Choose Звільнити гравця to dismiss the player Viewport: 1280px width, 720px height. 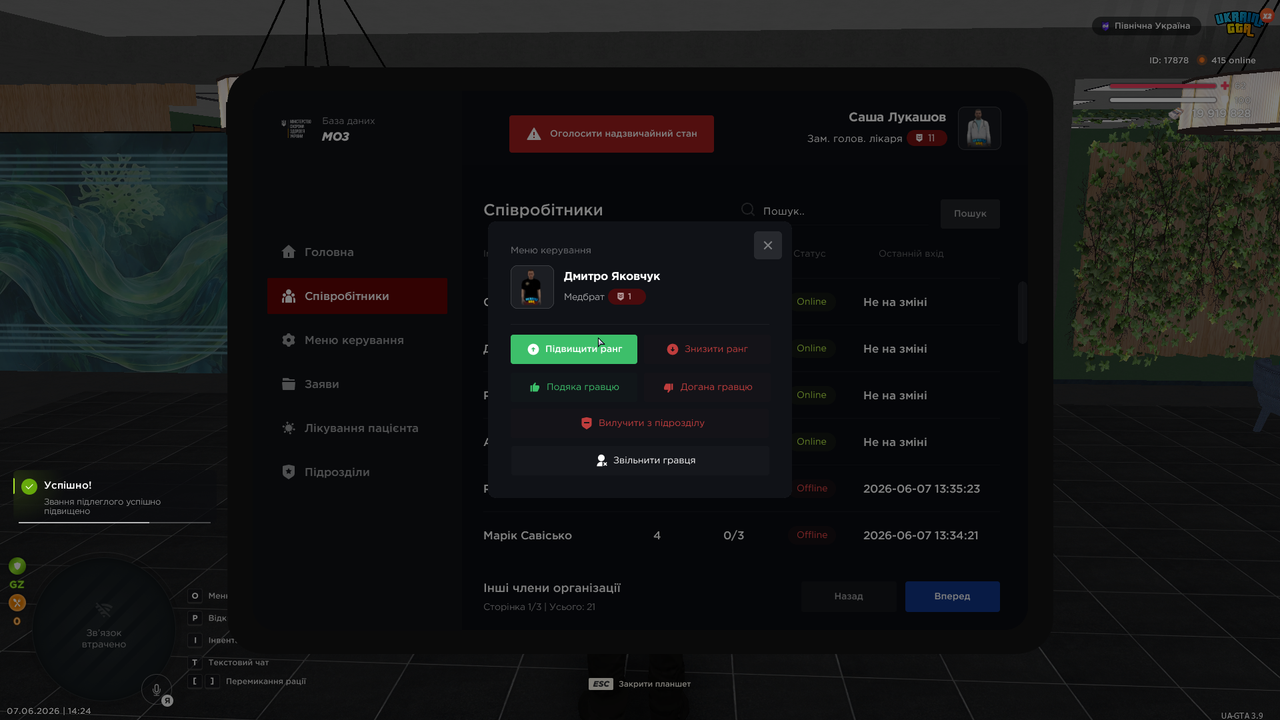click(x=640, y=460)
